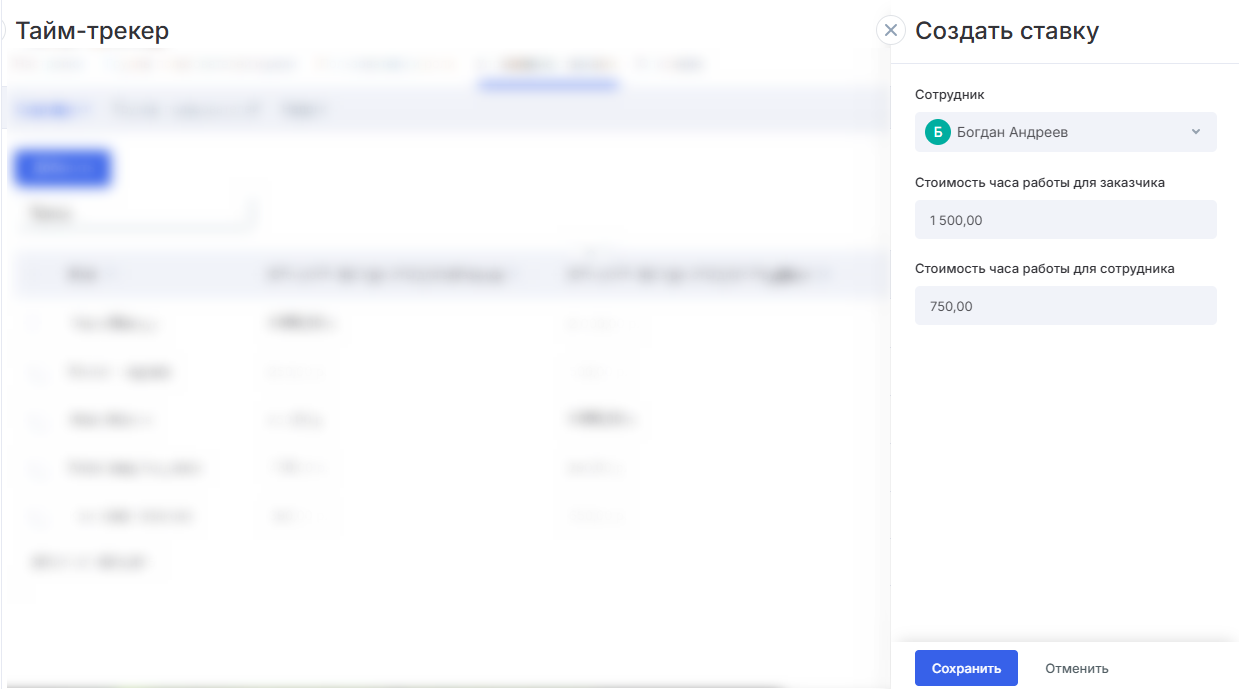Click the employee hourly cost field 750,00
1239x689 pixels.
click(x=1065, y=306)
